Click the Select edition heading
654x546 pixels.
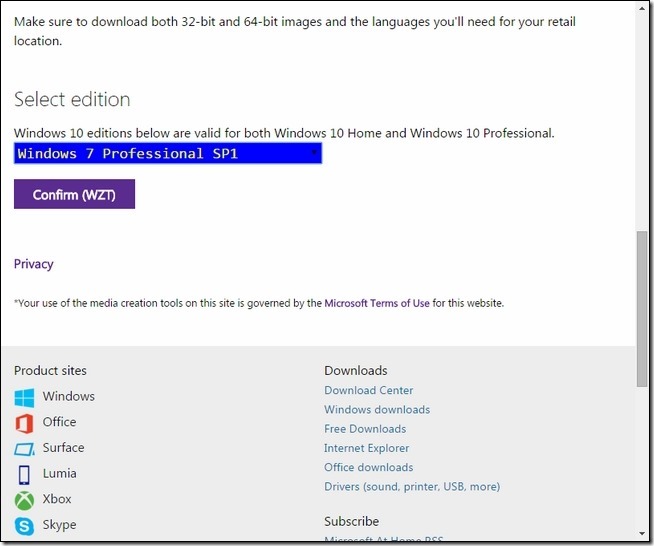(x=72, y=99)
